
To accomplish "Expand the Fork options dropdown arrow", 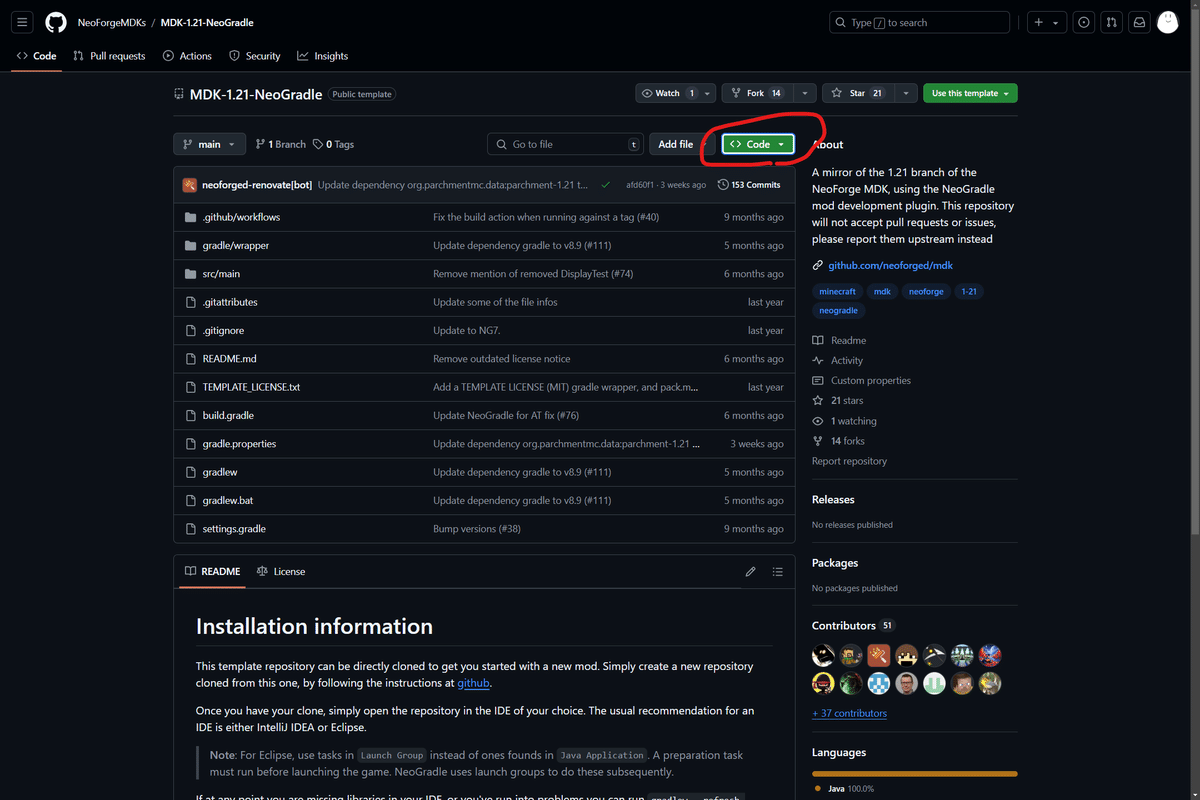I will [805, 93].
